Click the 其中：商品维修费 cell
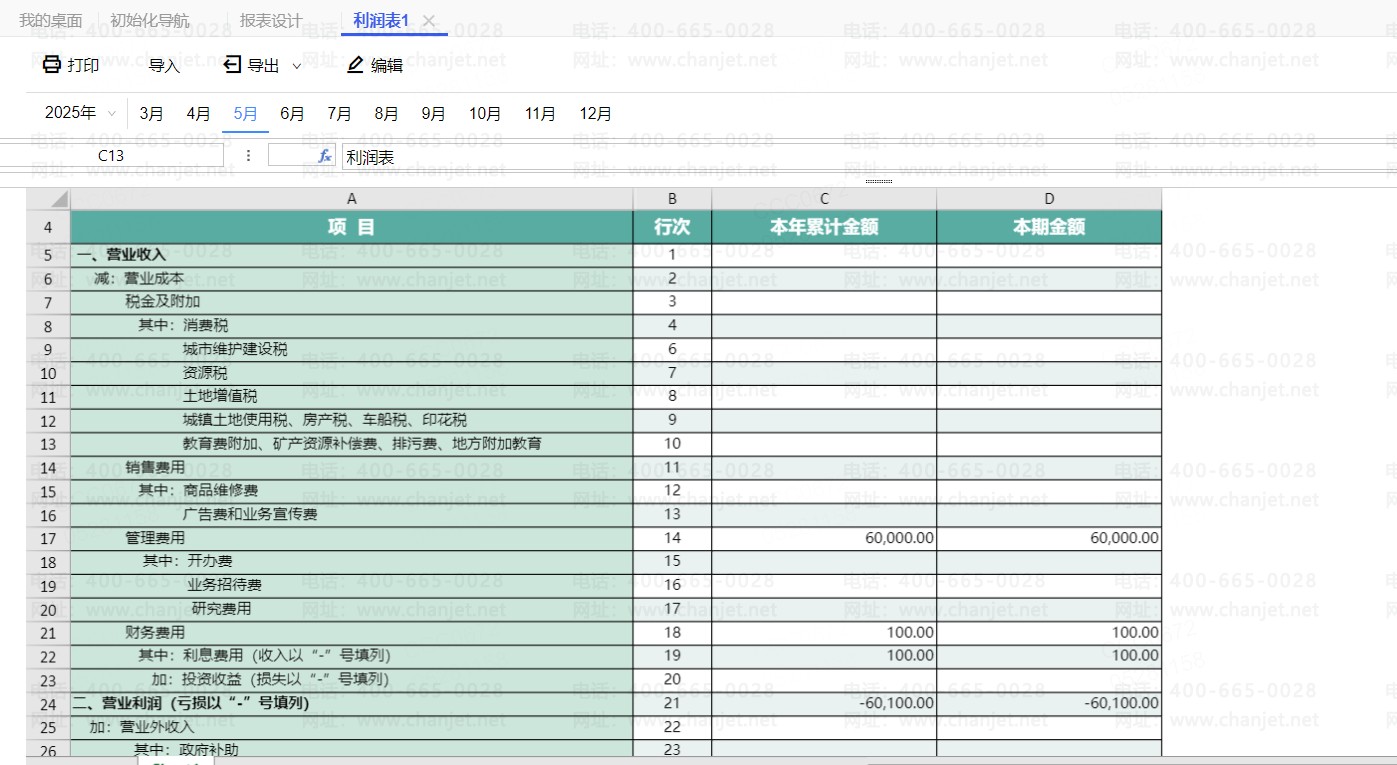 tap(352, 491)
